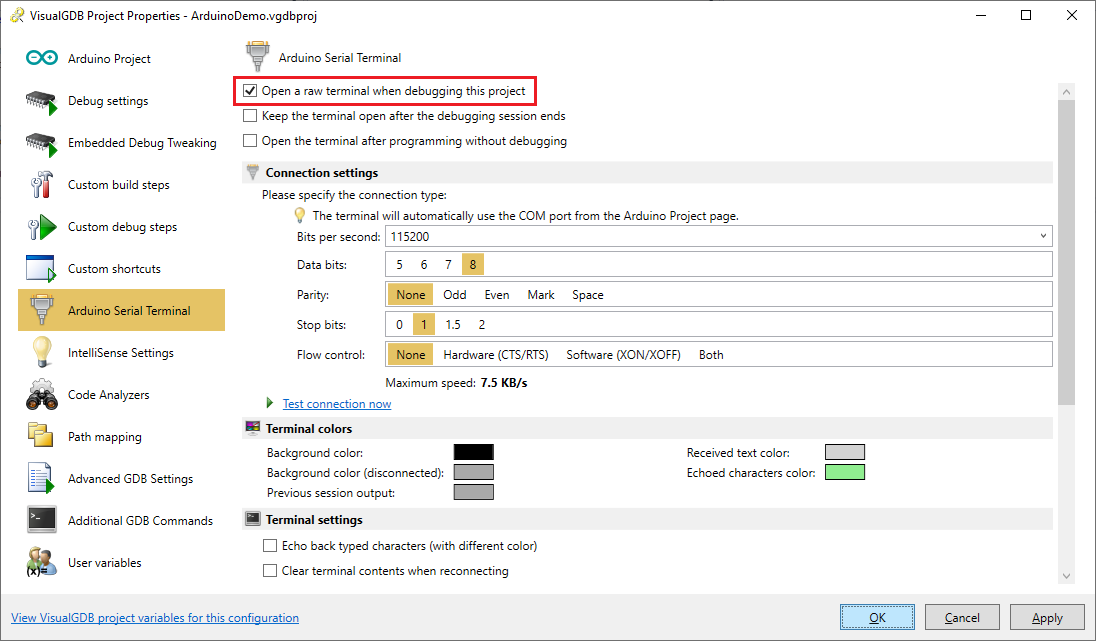Image resolution: width=1096 pixels, height=641 pixels.
Task: Click the Custom debug steps wrench icon
Action: click(41, 227)
